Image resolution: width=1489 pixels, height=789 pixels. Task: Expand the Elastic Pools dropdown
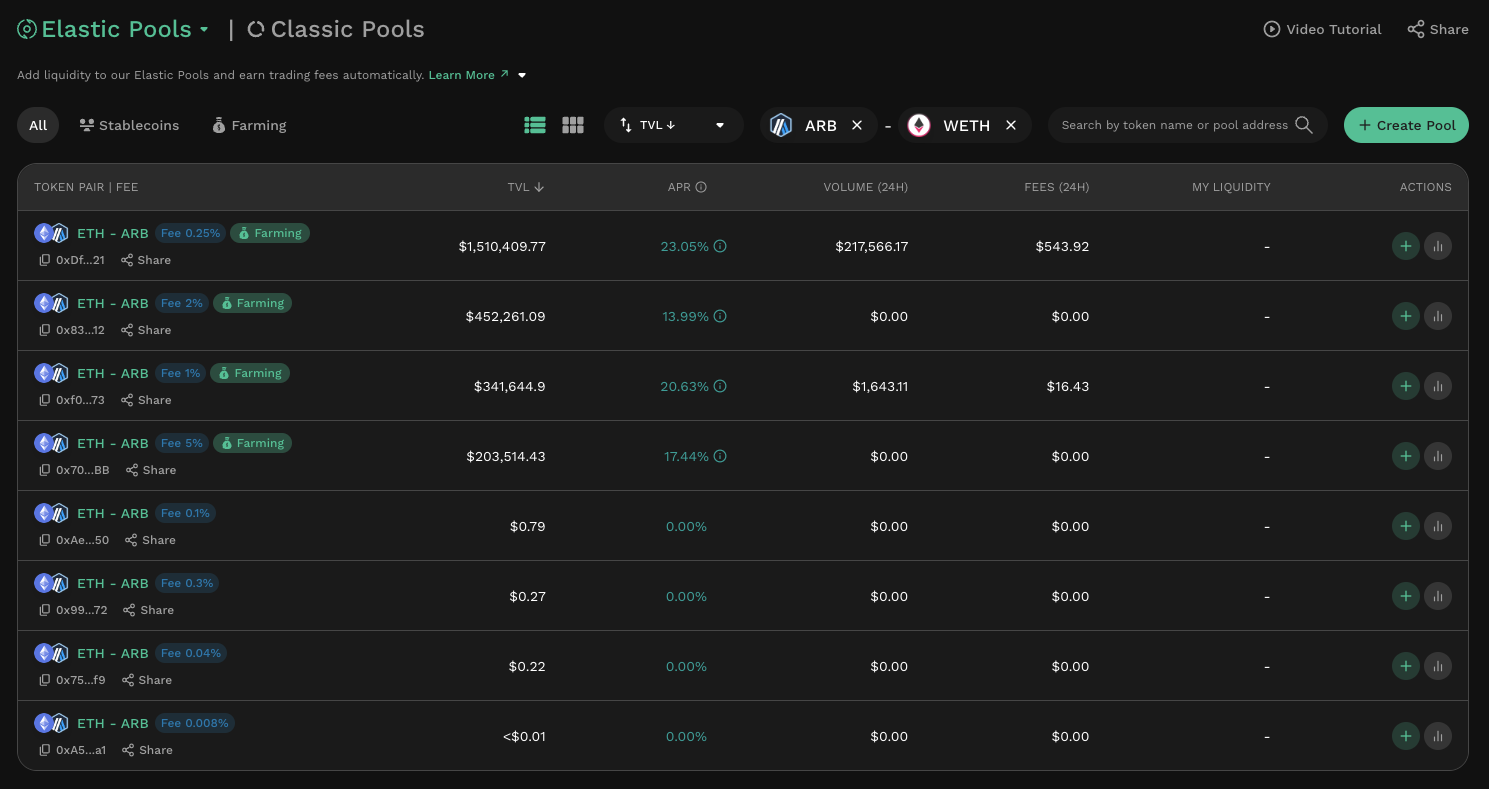click(x=204, y=30)
